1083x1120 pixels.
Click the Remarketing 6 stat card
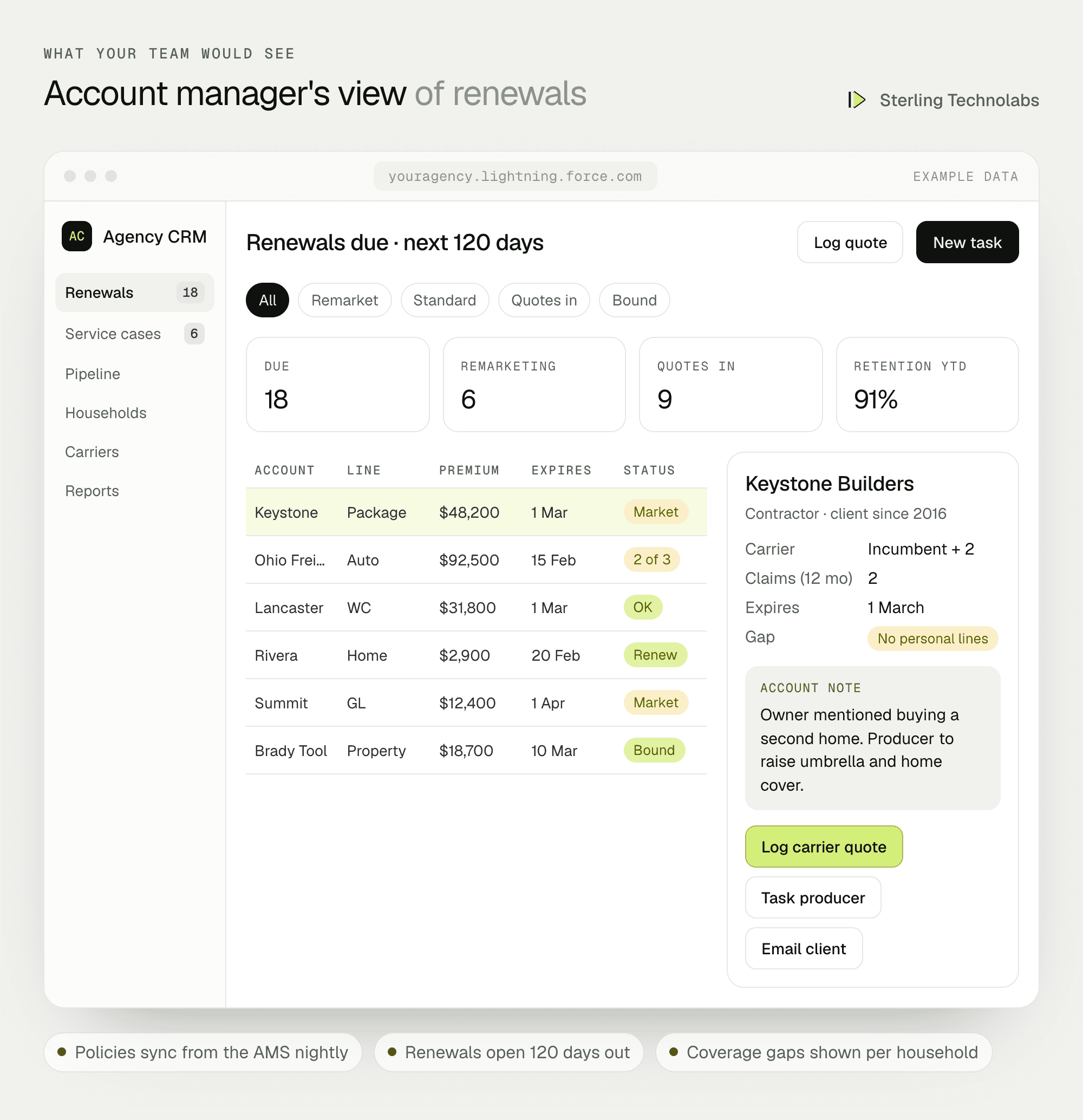click(x=534, y=385)
